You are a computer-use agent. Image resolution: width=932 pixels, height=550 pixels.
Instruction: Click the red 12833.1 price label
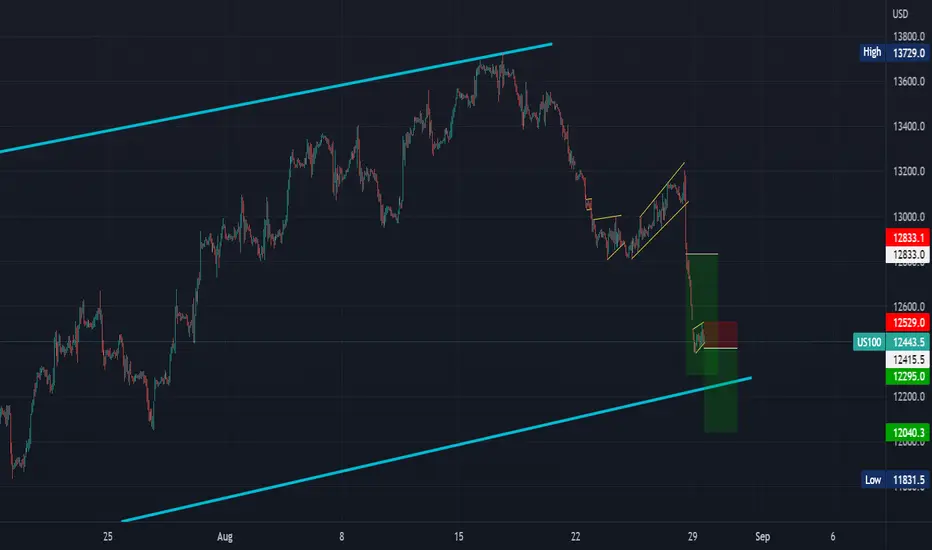[908, 237]
